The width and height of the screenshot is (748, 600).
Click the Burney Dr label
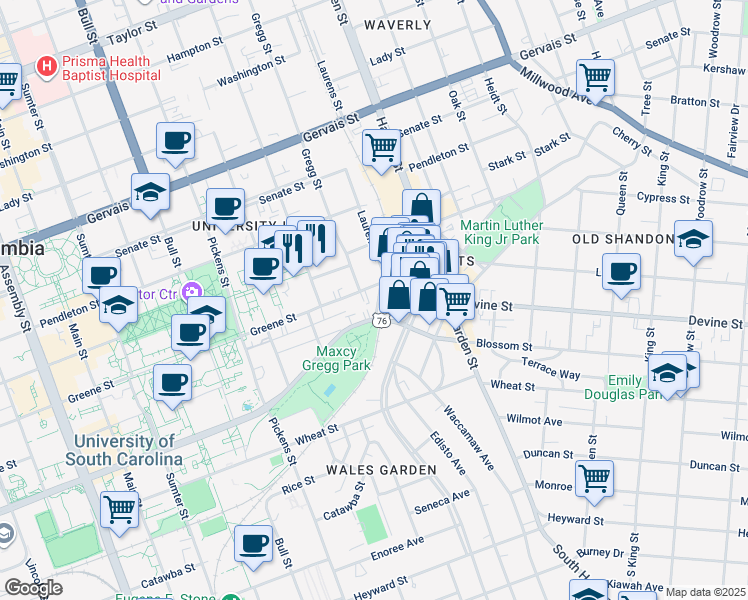(x=600, y=552)
